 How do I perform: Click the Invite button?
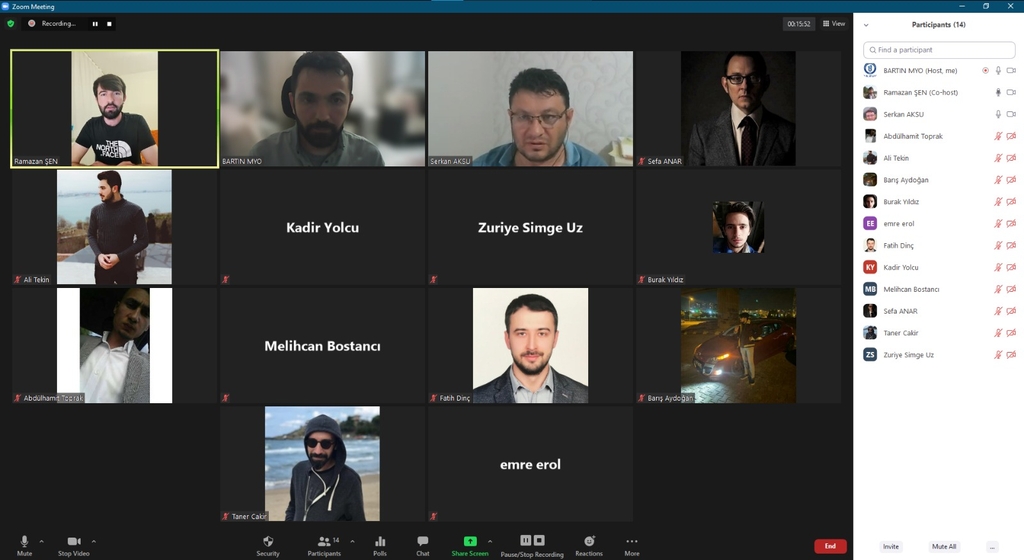click(x=891, y=547)
